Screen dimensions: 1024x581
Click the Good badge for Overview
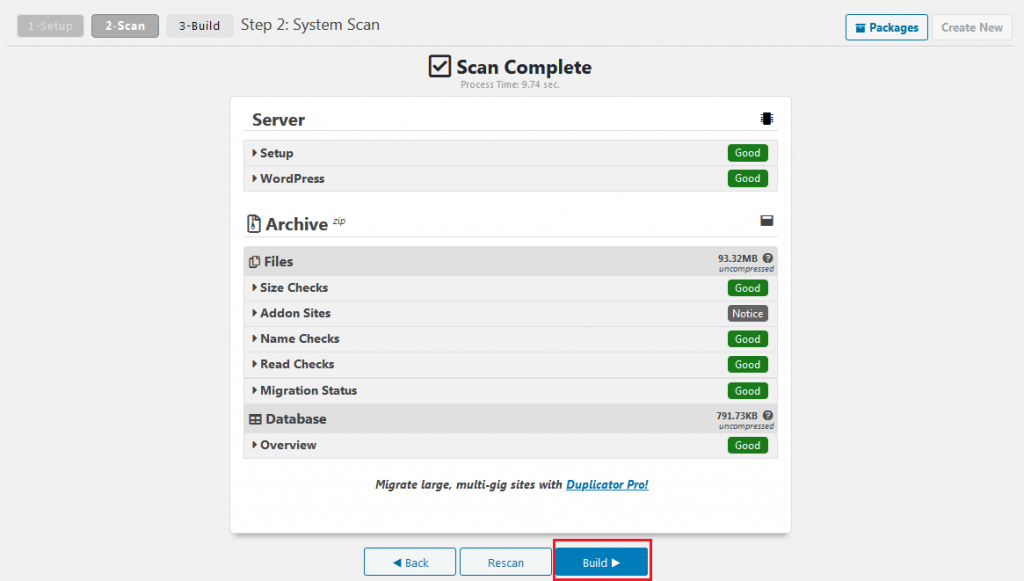(748, 445)
